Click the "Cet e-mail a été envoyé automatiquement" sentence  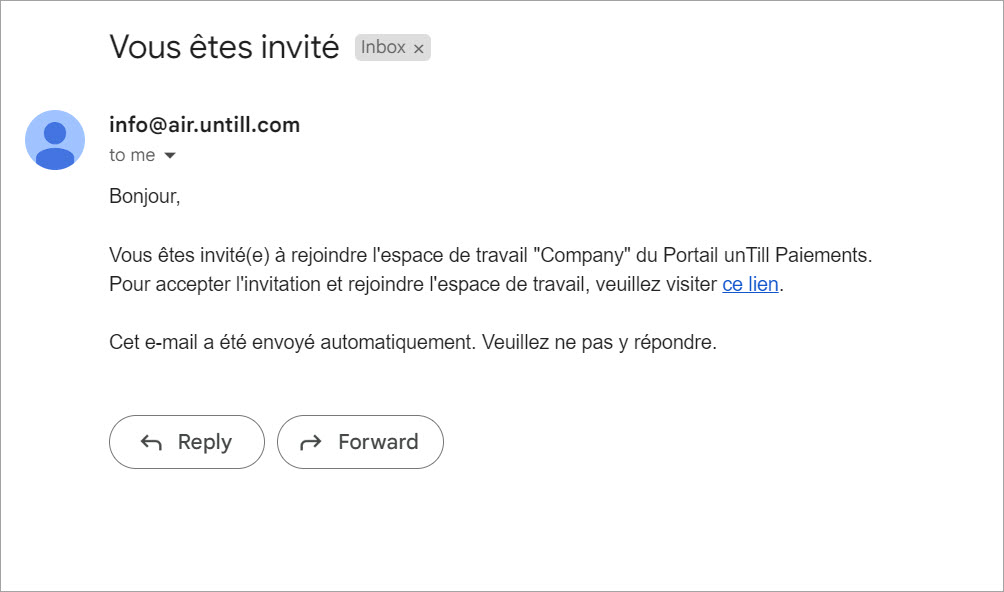point(292,342)
